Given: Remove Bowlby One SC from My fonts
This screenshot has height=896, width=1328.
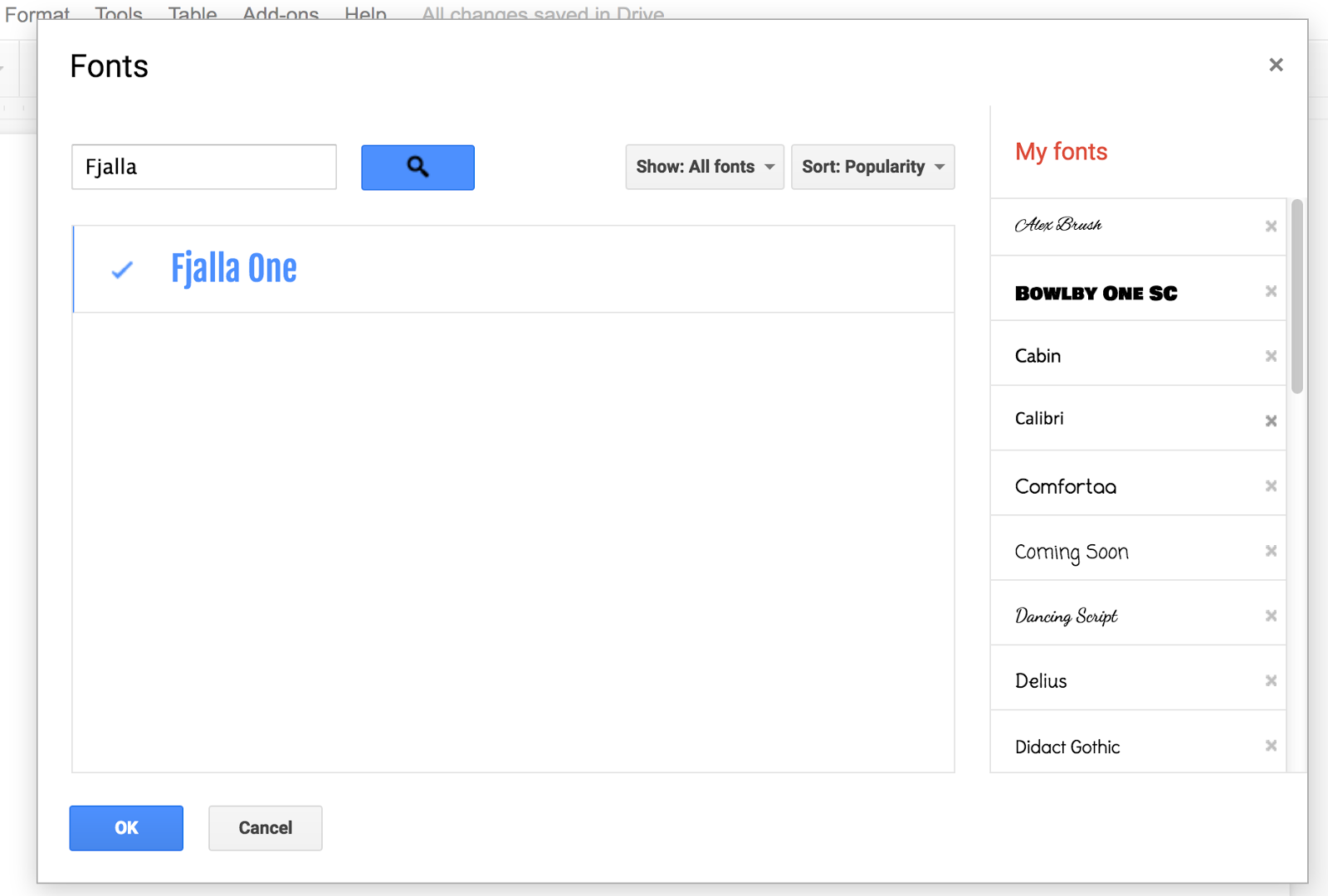Looking at the screenshot, I should point(1271,291).
